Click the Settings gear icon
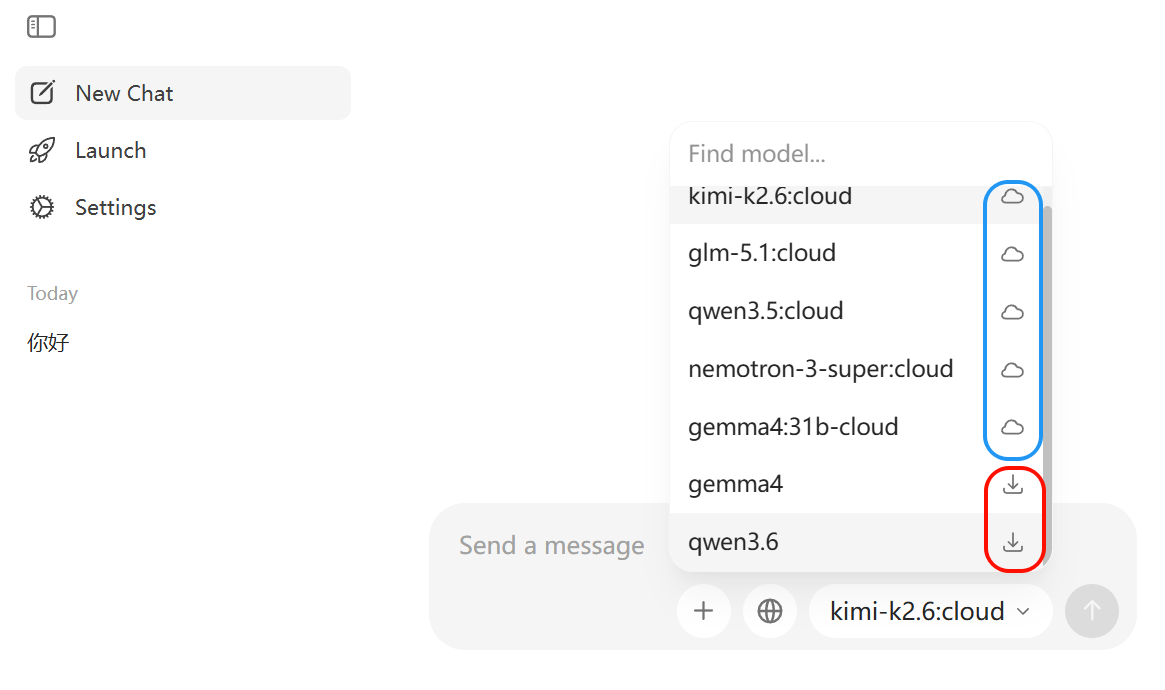1165x690 pixels. point(42,207)
